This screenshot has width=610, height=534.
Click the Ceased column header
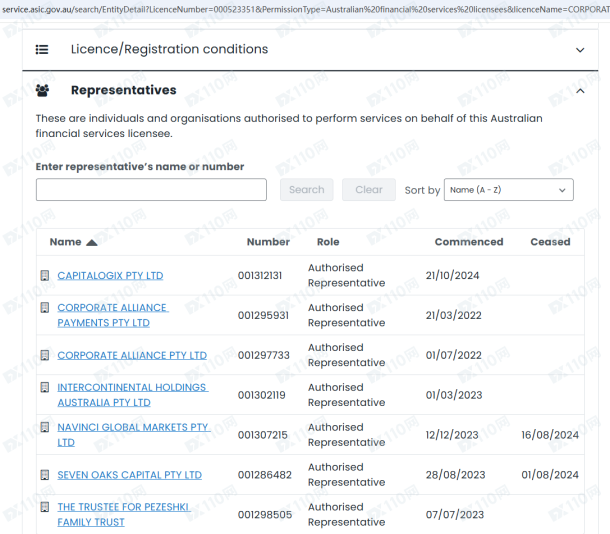[x=550, y=242]
